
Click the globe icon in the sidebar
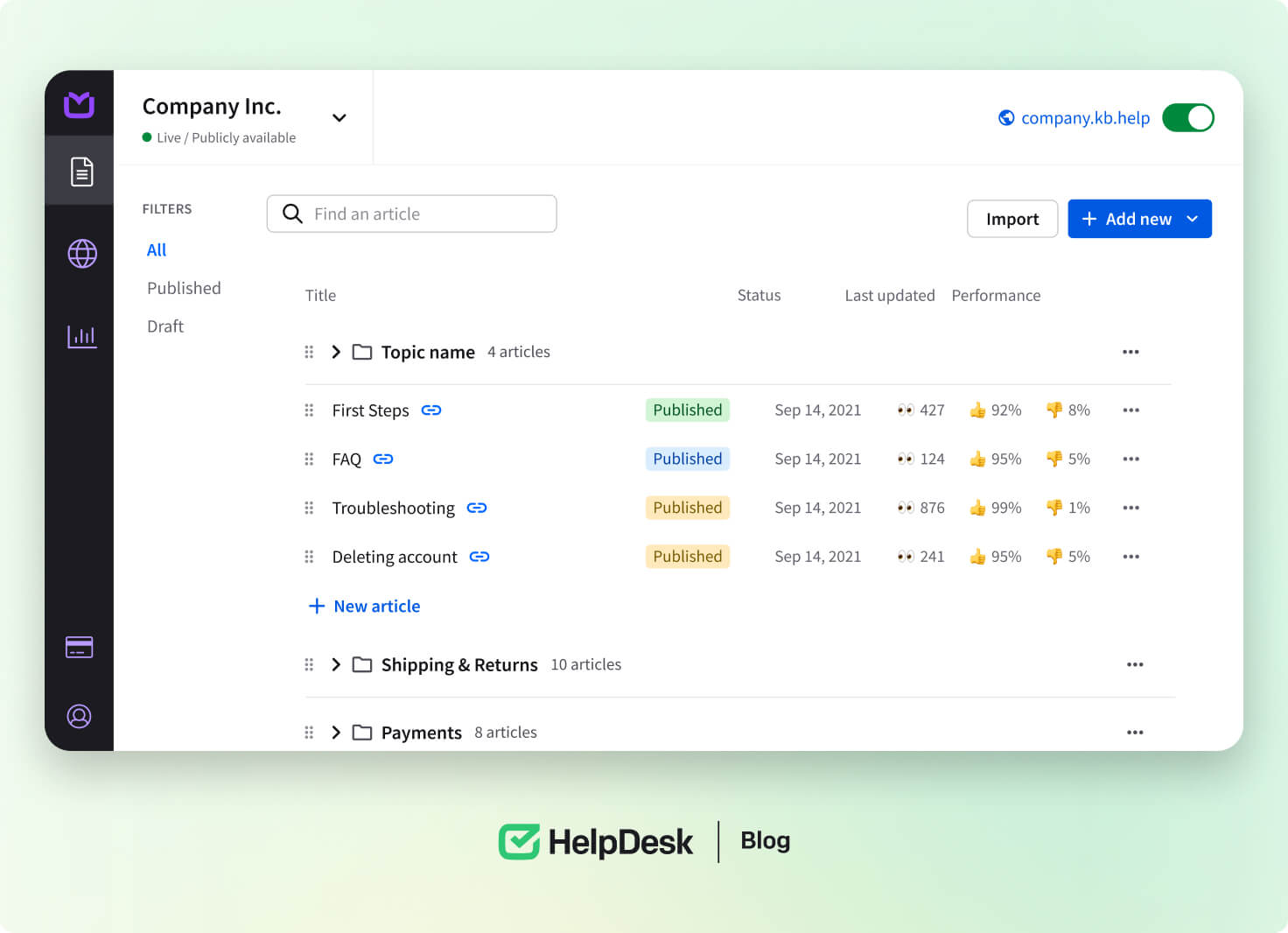coord(82,254)
